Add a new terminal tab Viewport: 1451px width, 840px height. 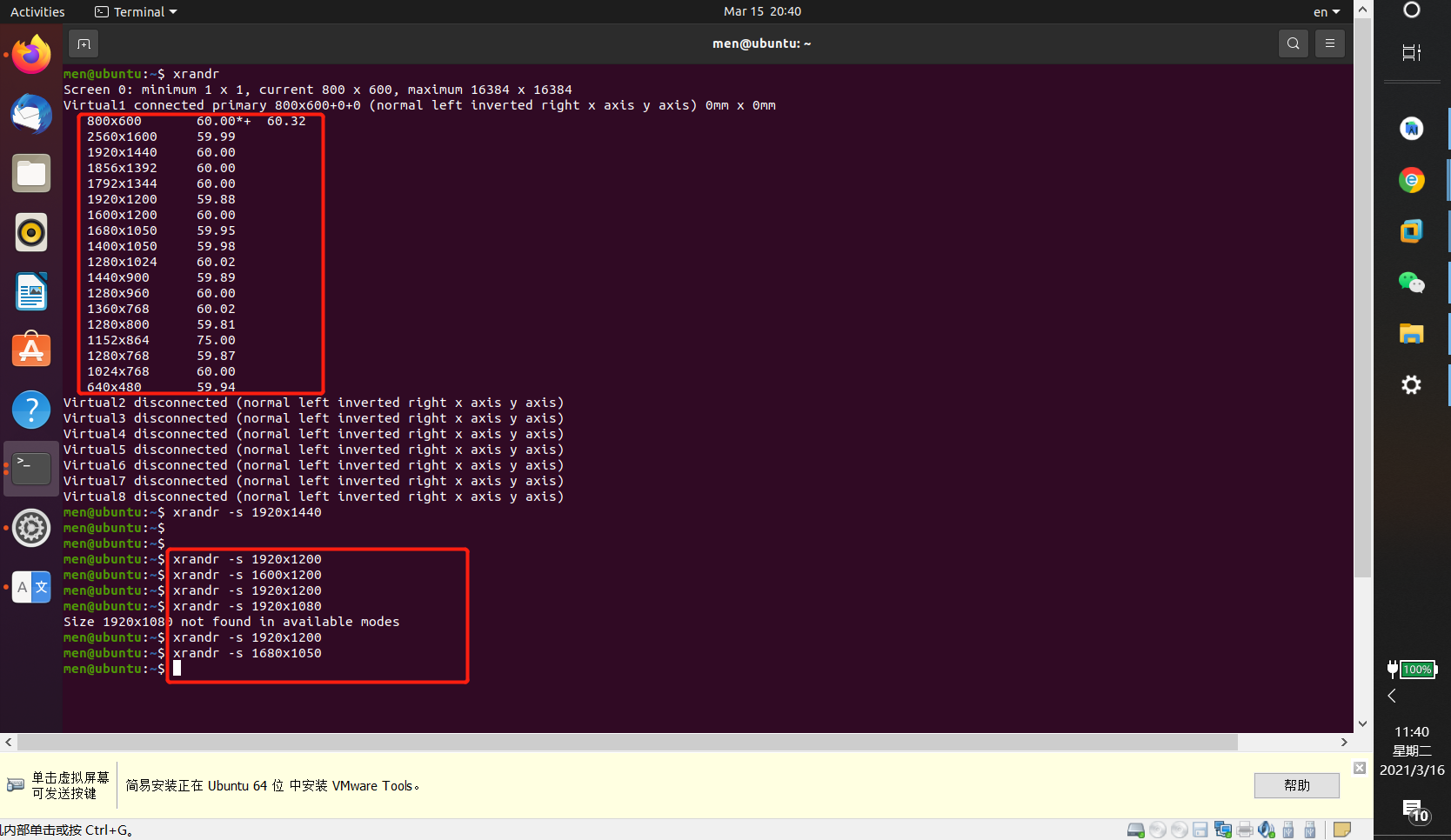[84, 43]
